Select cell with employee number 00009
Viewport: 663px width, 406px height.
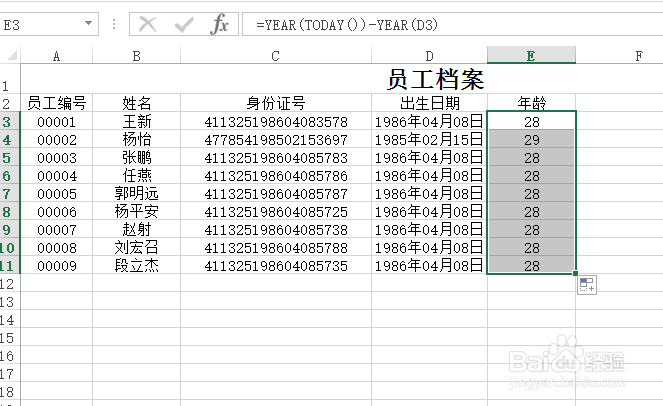coord(57,266)
